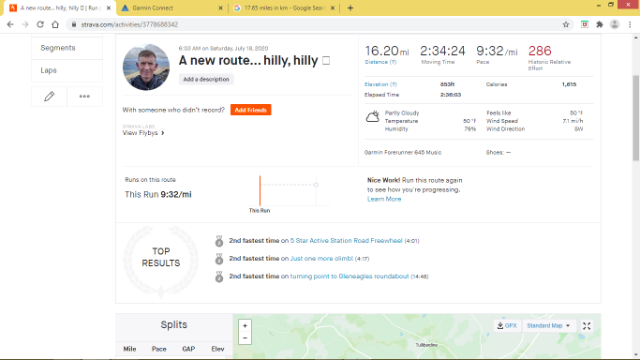
Task: Open the Segments sidebar item
Action: [x=67, y=48]
